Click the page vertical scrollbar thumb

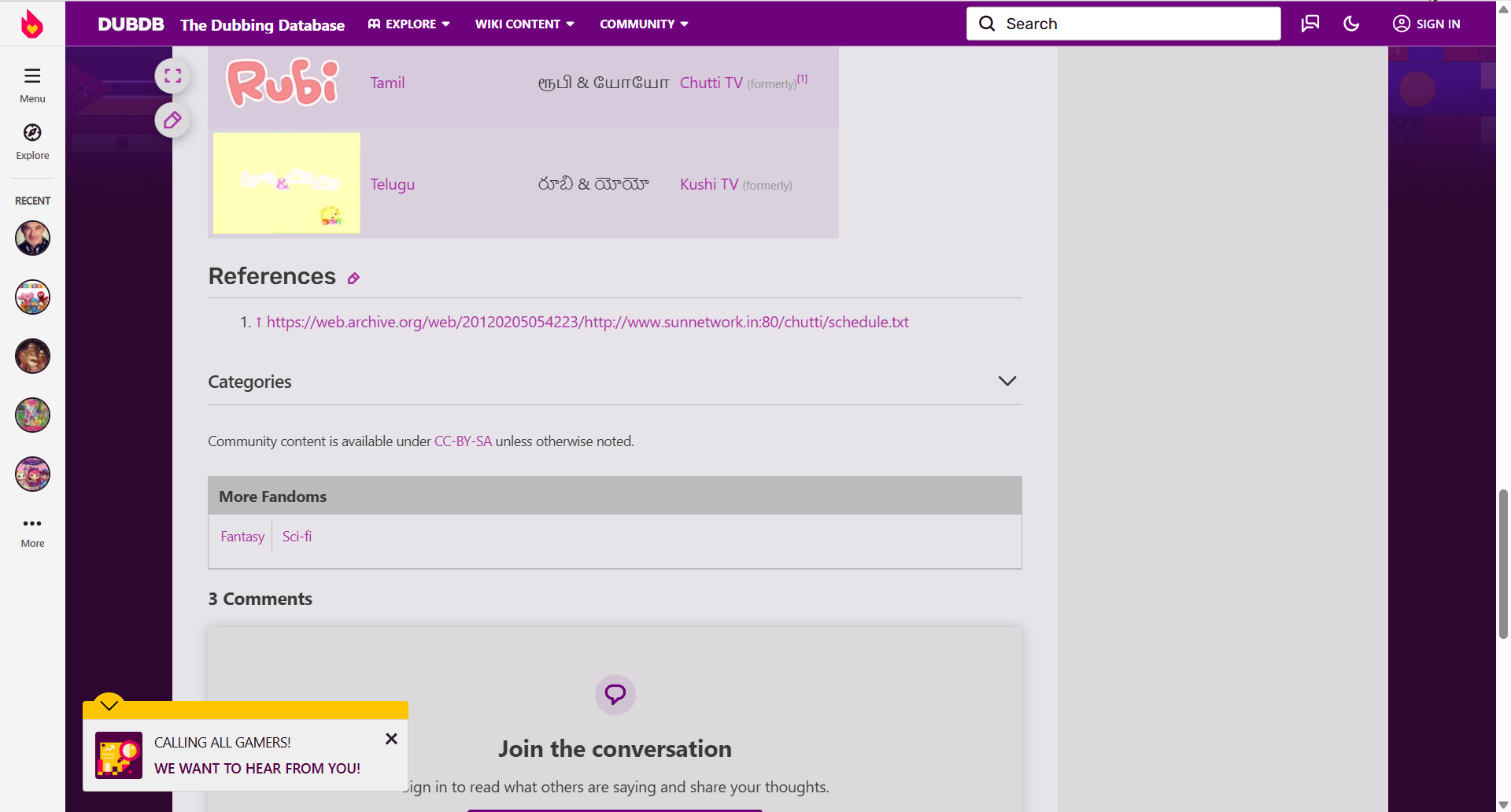(1503, 563)
